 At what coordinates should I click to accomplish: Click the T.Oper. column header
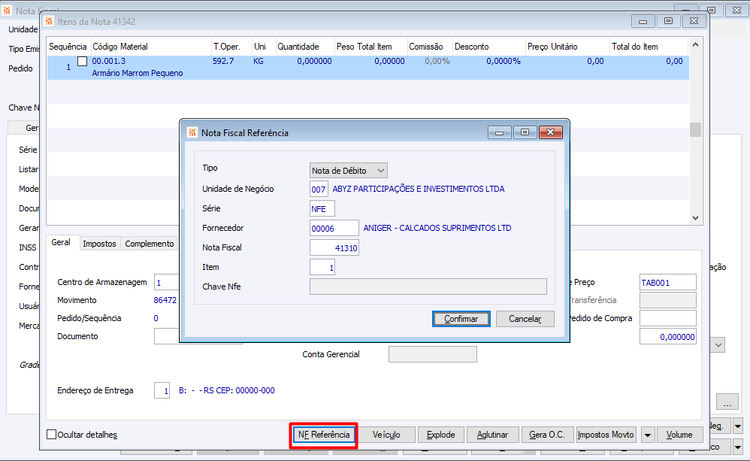tap(232, 46)
